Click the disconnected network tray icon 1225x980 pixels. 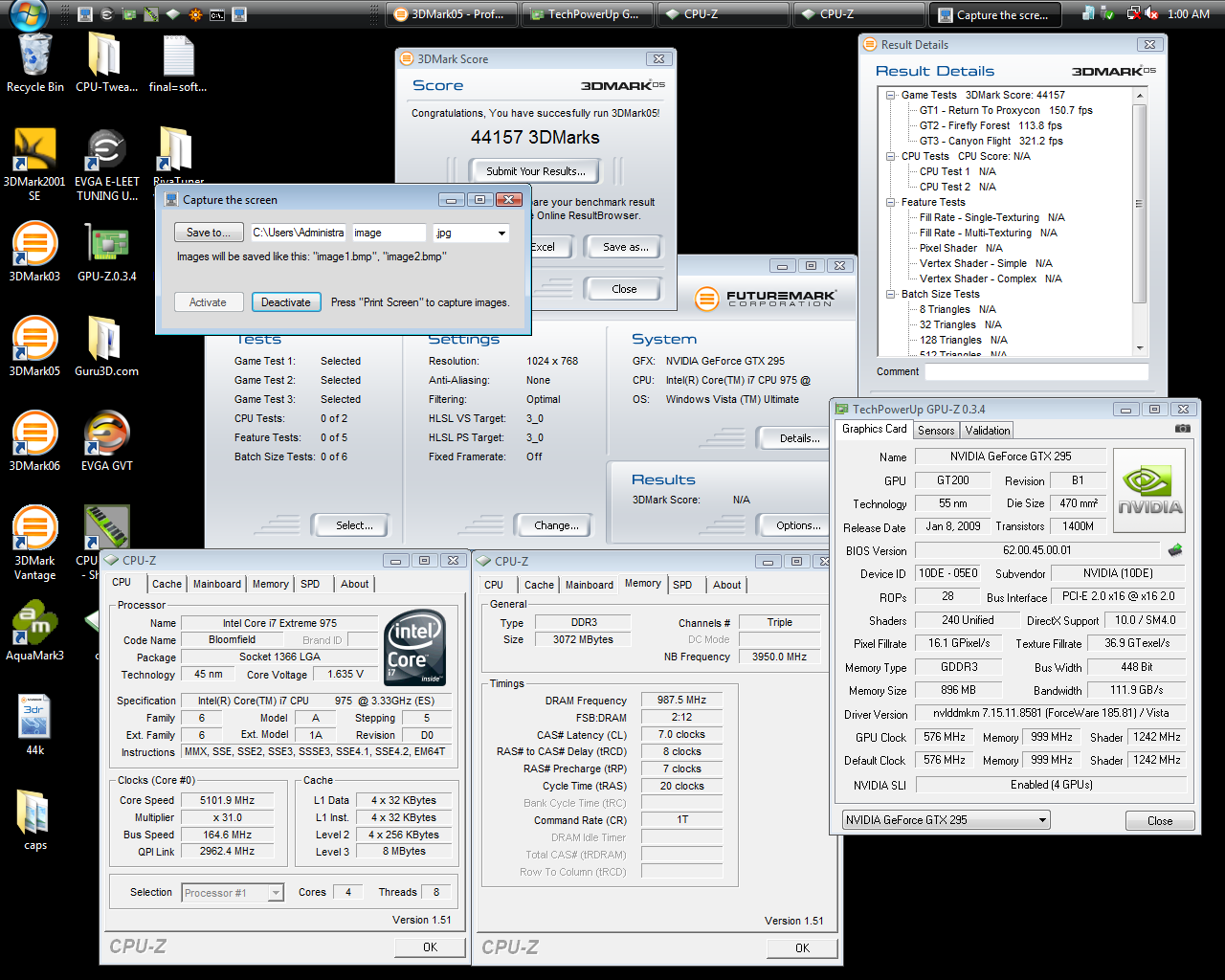[1133, 13]
